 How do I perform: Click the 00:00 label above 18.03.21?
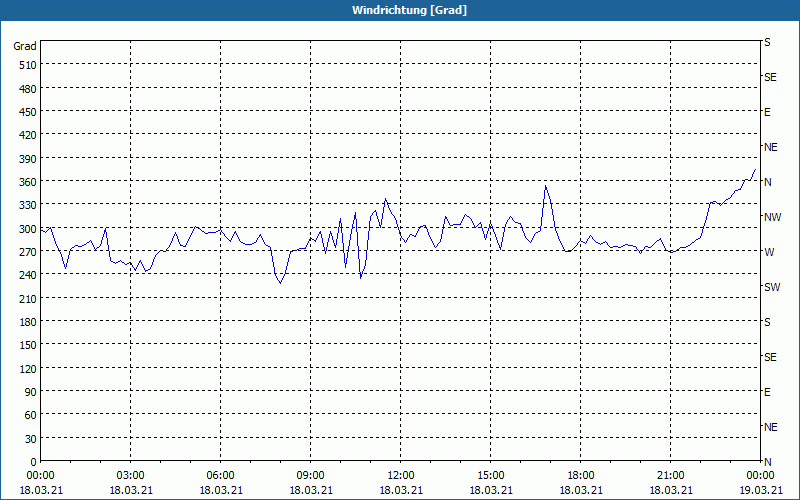[40, 476]
